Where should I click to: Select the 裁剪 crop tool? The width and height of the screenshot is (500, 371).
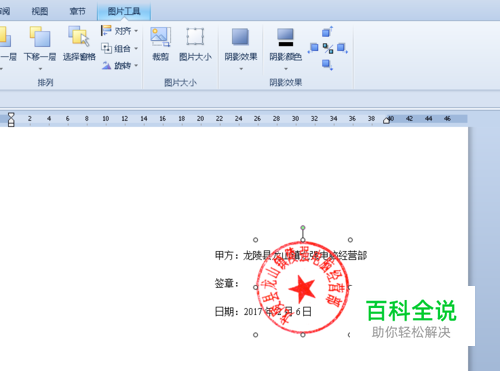pos(161,44)
